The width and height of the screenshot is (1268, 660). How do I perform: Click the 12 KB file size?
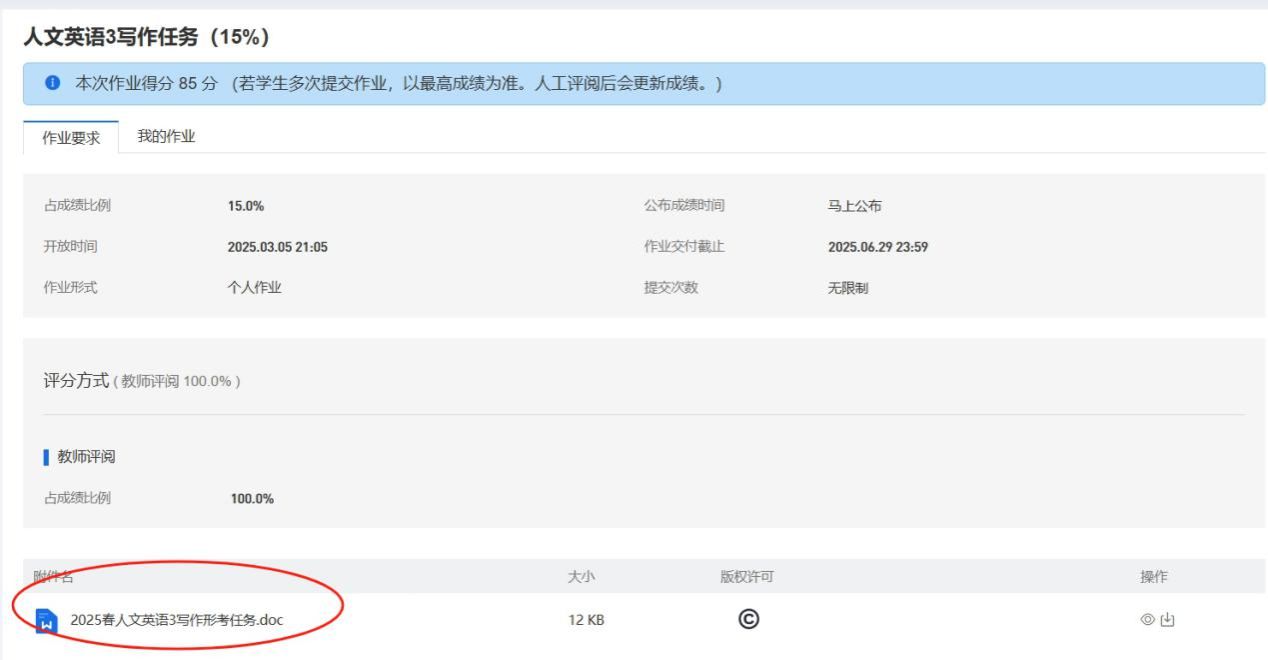click(586, 620)
